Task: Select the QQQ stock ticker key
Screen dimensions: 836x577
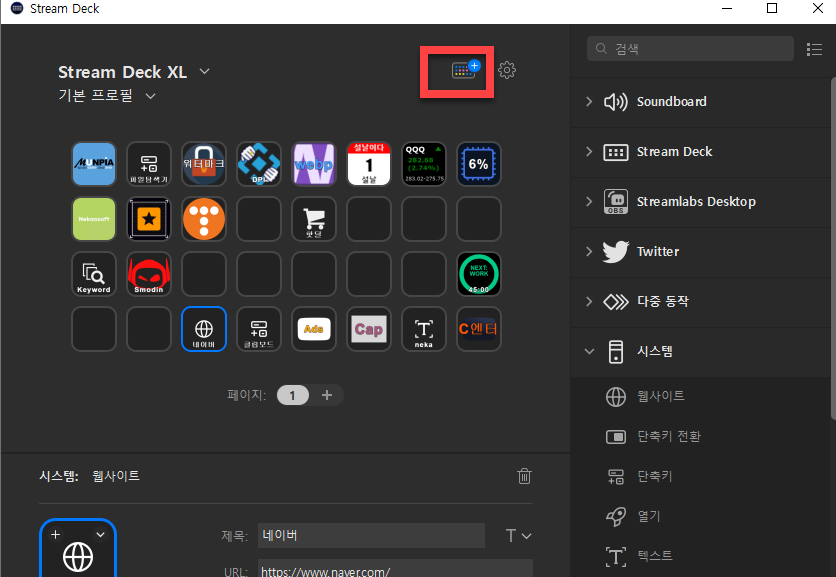Action: click(x=424, y=164)
